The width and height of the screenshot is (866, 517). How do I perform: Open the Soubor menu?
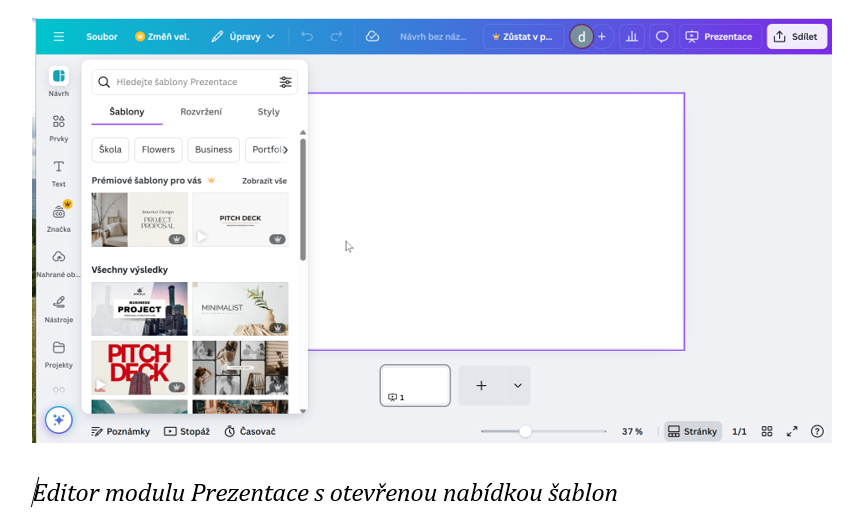click(x=102, y=37)
